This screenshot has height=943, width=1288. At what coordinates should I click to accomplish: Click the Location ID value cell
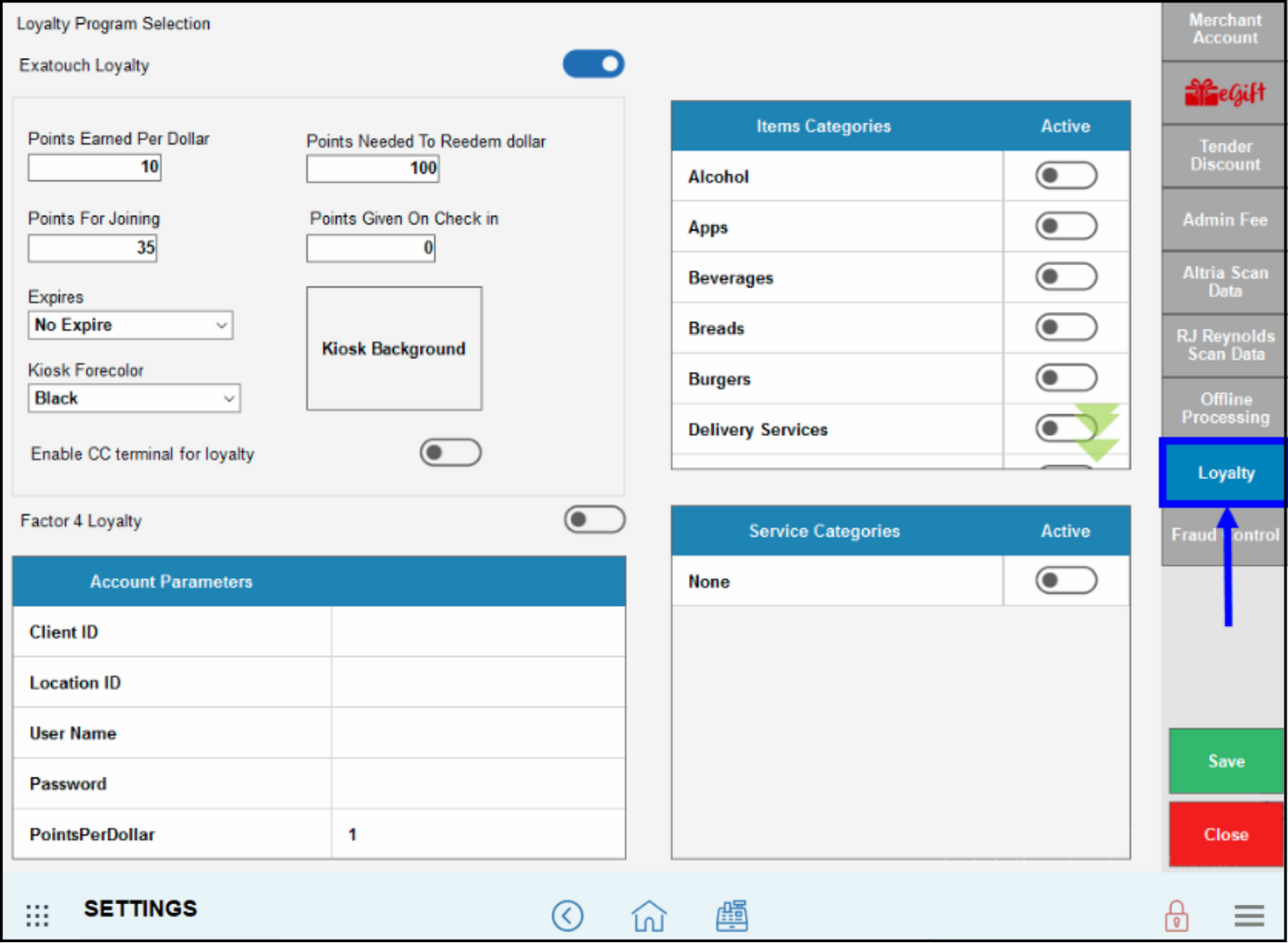click(478, 683)
